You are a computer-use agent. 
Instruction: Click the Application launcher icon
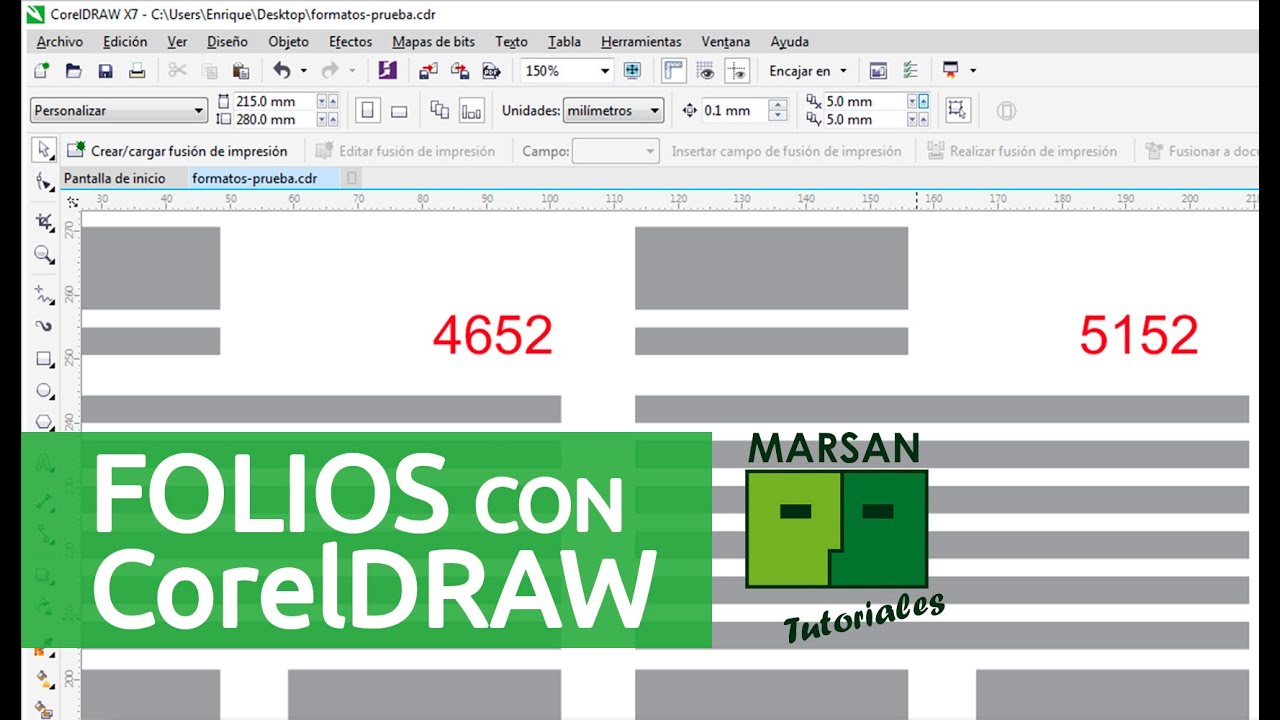tap(950, 71)
